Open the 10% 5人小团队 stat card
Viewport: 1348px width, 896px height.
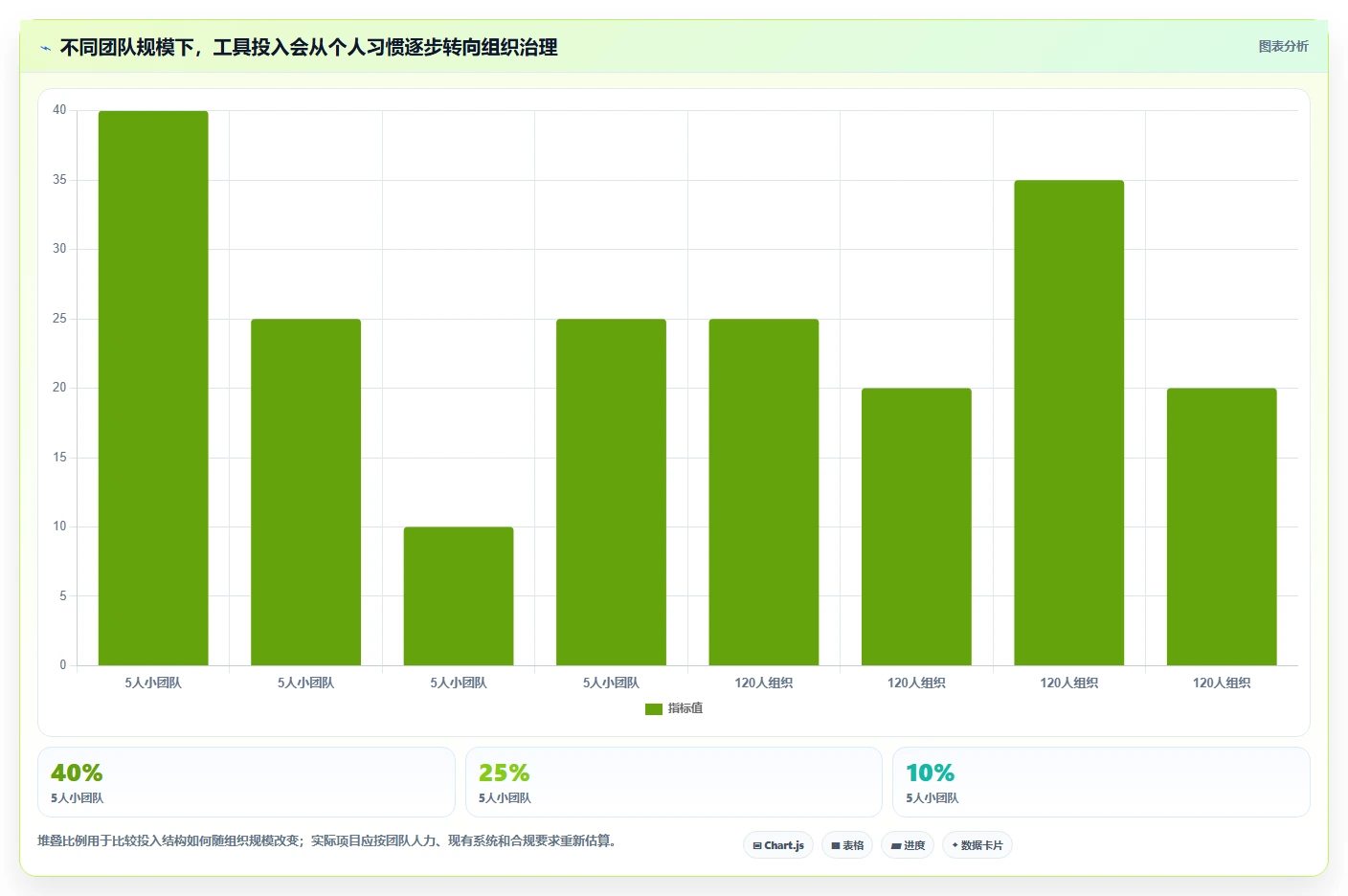click(1101, 782)
